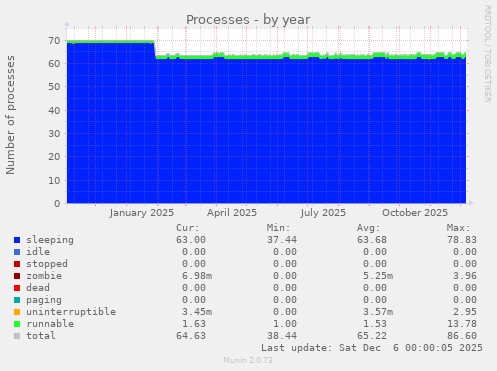
Task: Click the y-axis tick value 20
Action: [x=54, y=157]
